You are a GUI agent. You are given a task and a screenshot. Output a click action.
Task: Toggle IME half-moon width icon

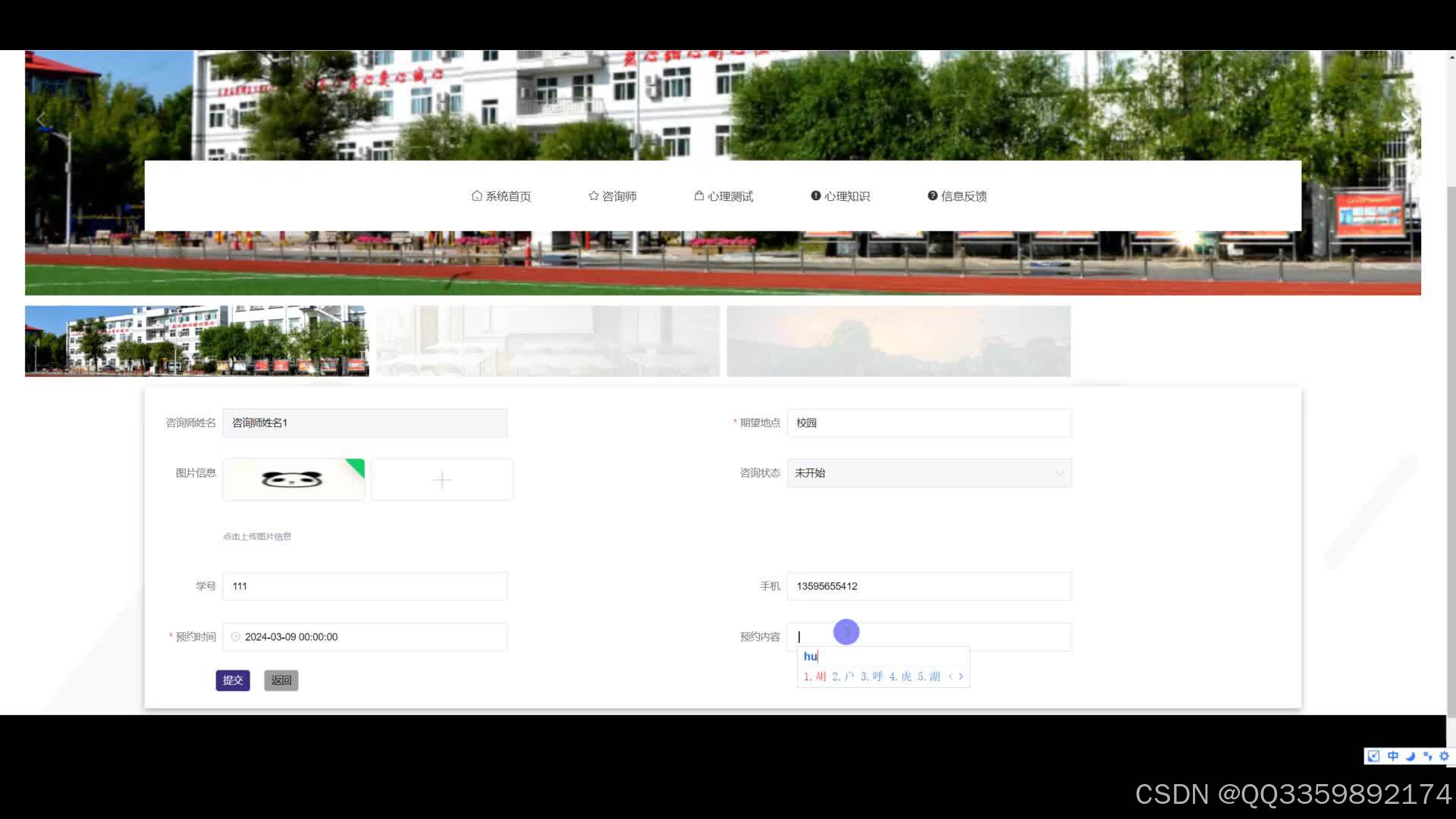[x=1410, y=756]
